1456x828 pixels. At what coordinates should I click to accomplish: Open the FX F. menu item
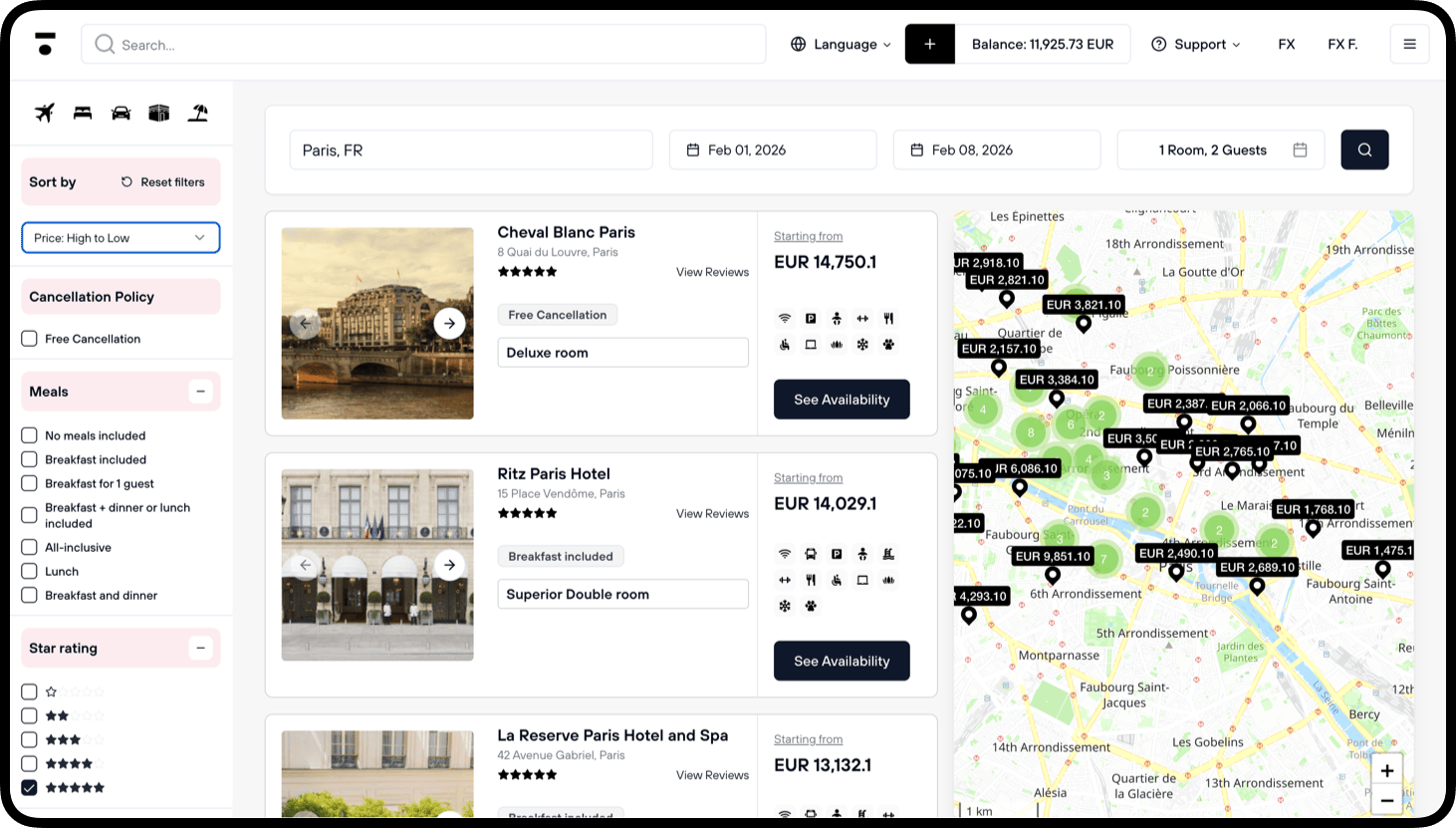click(1342, 44)
